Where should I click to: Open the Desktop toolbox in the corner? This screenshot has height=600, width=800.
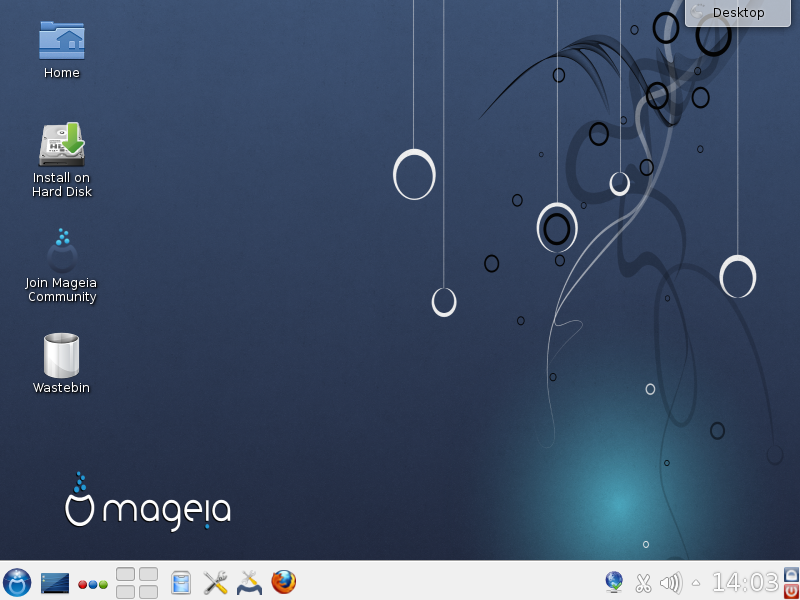tap(738, 13)
